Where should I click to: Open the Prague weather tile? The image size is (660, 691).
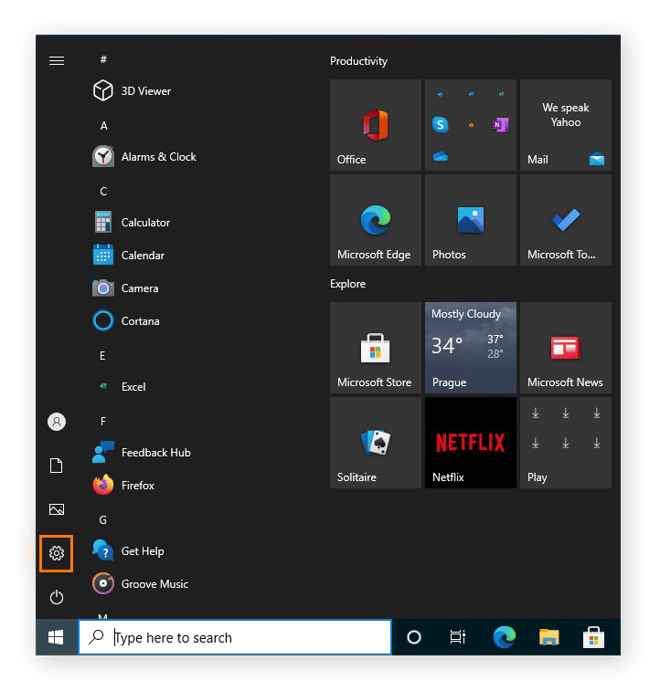[x=471, y=348]
